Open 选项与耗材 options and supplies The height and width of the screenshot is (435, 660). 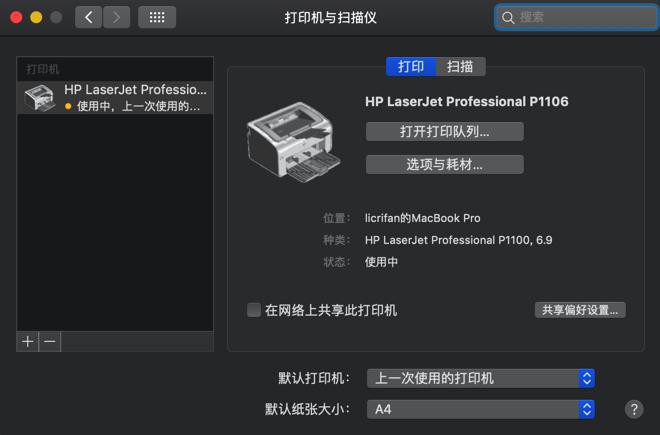tap(444, 164)
